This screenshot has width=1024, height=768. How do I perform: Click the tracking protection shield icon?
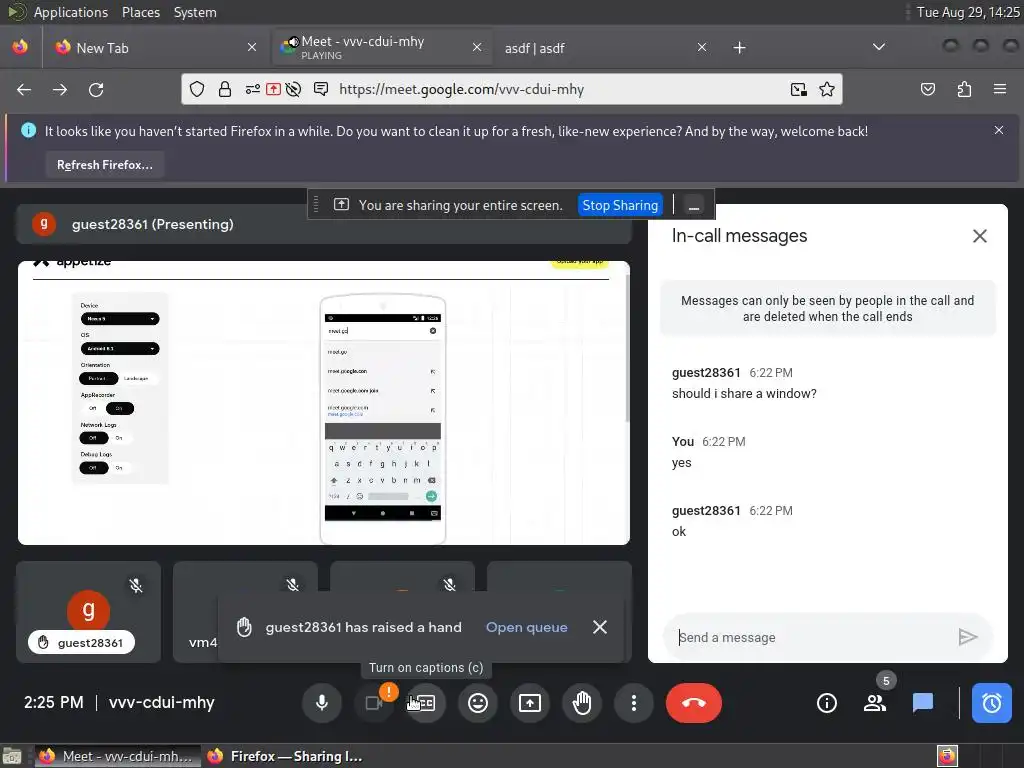pyautogui.click(x=197, y=89)
